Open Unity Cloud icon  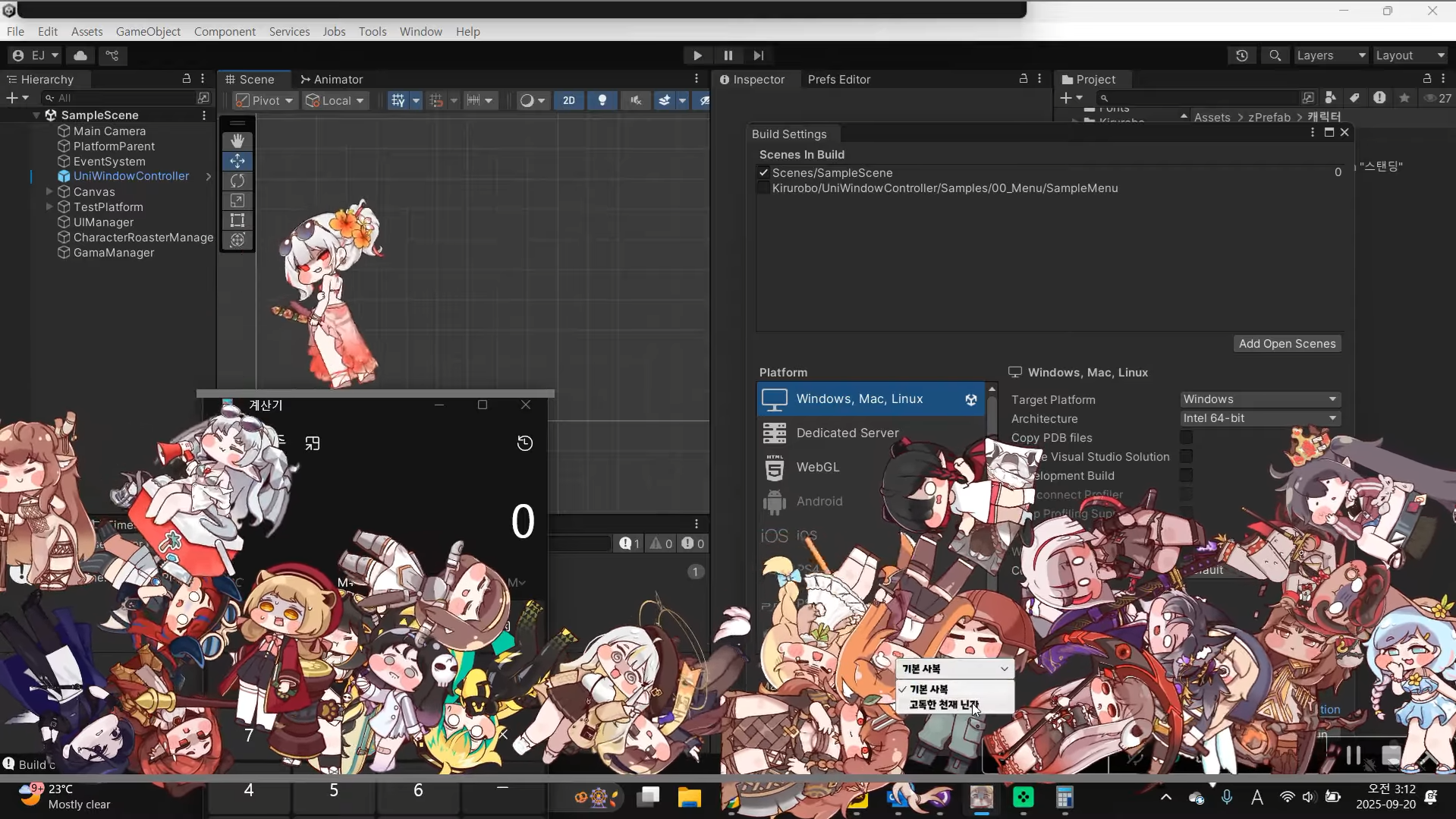80,55
